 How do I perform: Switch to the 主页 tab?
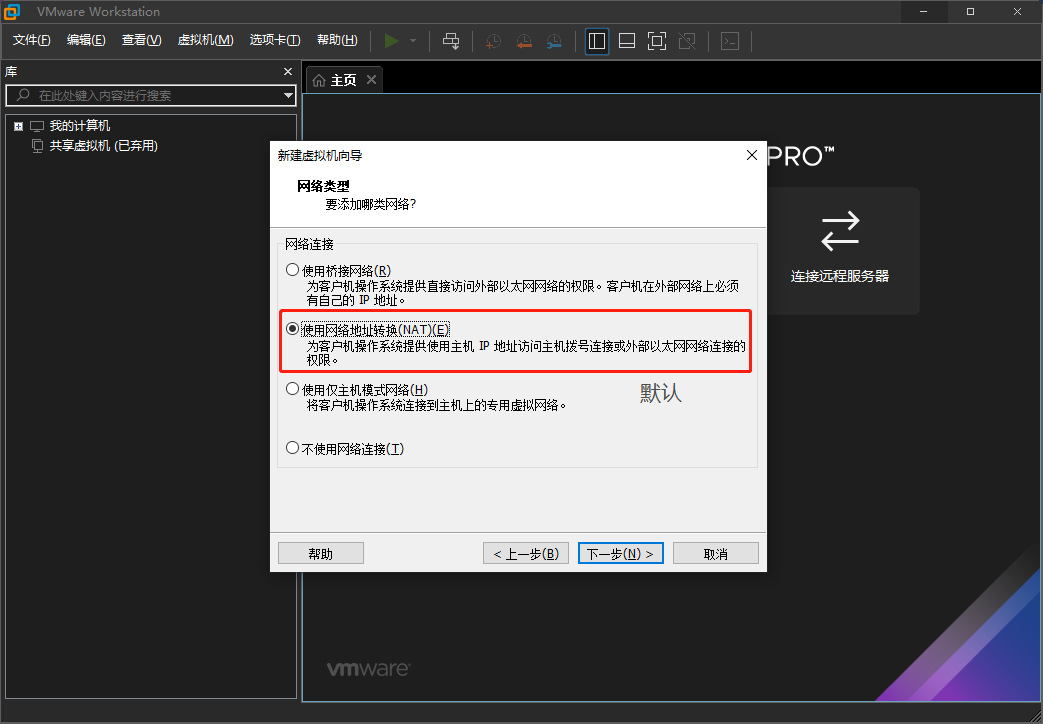point(343,81)
